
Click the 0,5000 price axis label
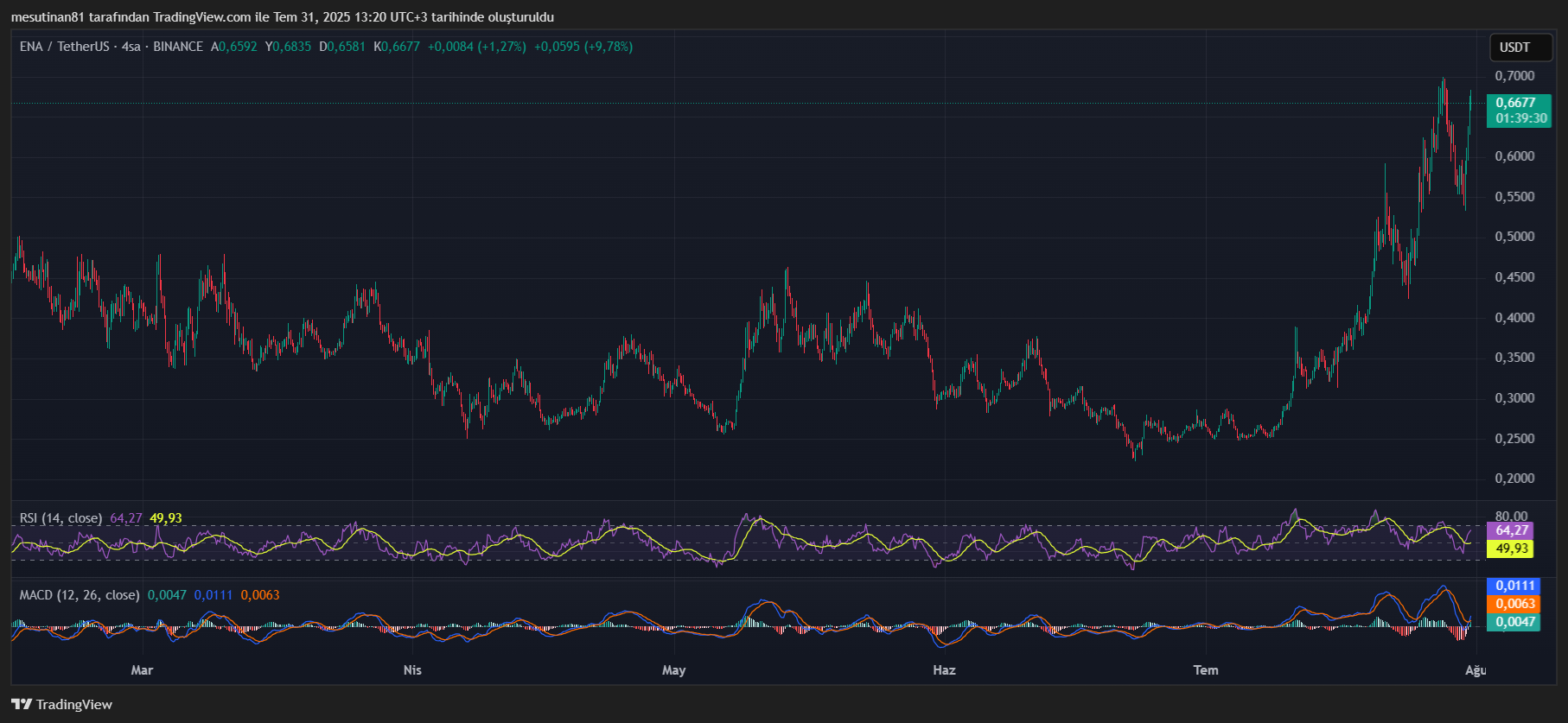pos(1514,237)
